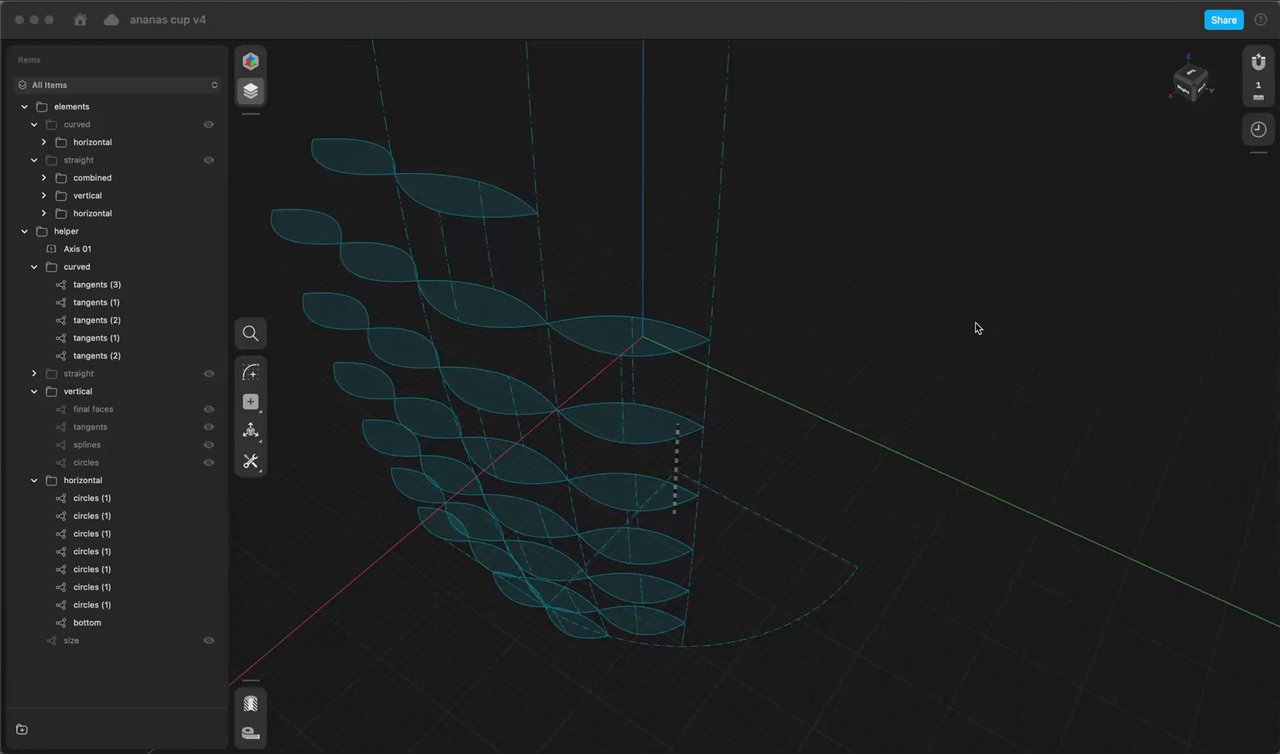
Task: Toggle the Items layers panel button
Action: [251, 91]
